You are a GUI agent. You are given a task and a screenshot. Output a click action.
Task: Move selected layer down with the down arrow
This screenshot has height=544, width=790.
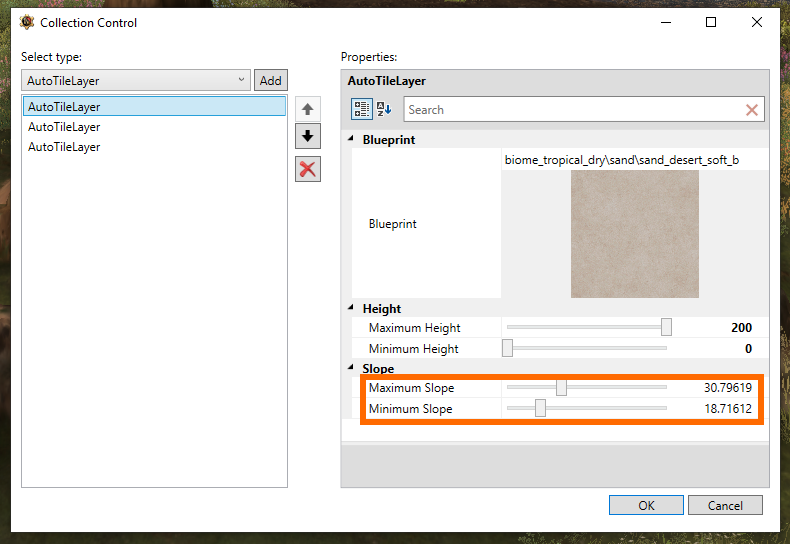coord(308,136)
